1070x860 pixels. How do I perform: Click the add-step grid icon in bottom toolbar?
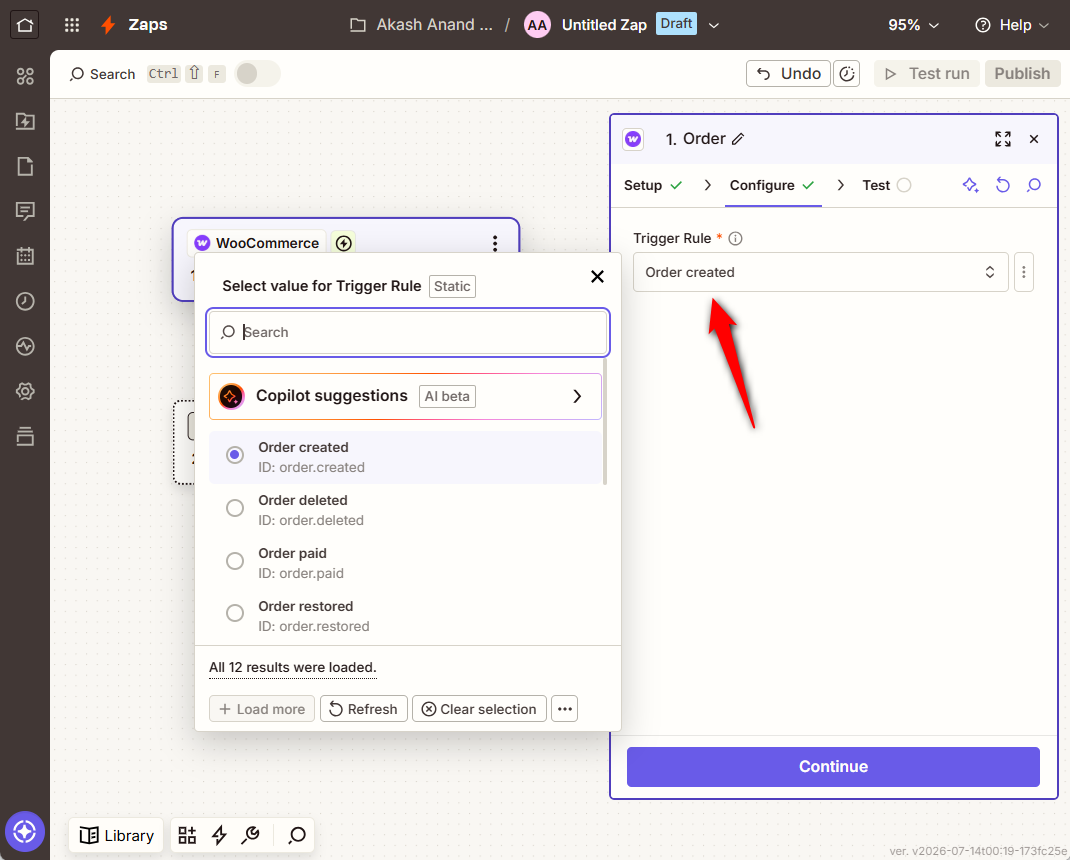pyautogui.click(x=187, y=835)
